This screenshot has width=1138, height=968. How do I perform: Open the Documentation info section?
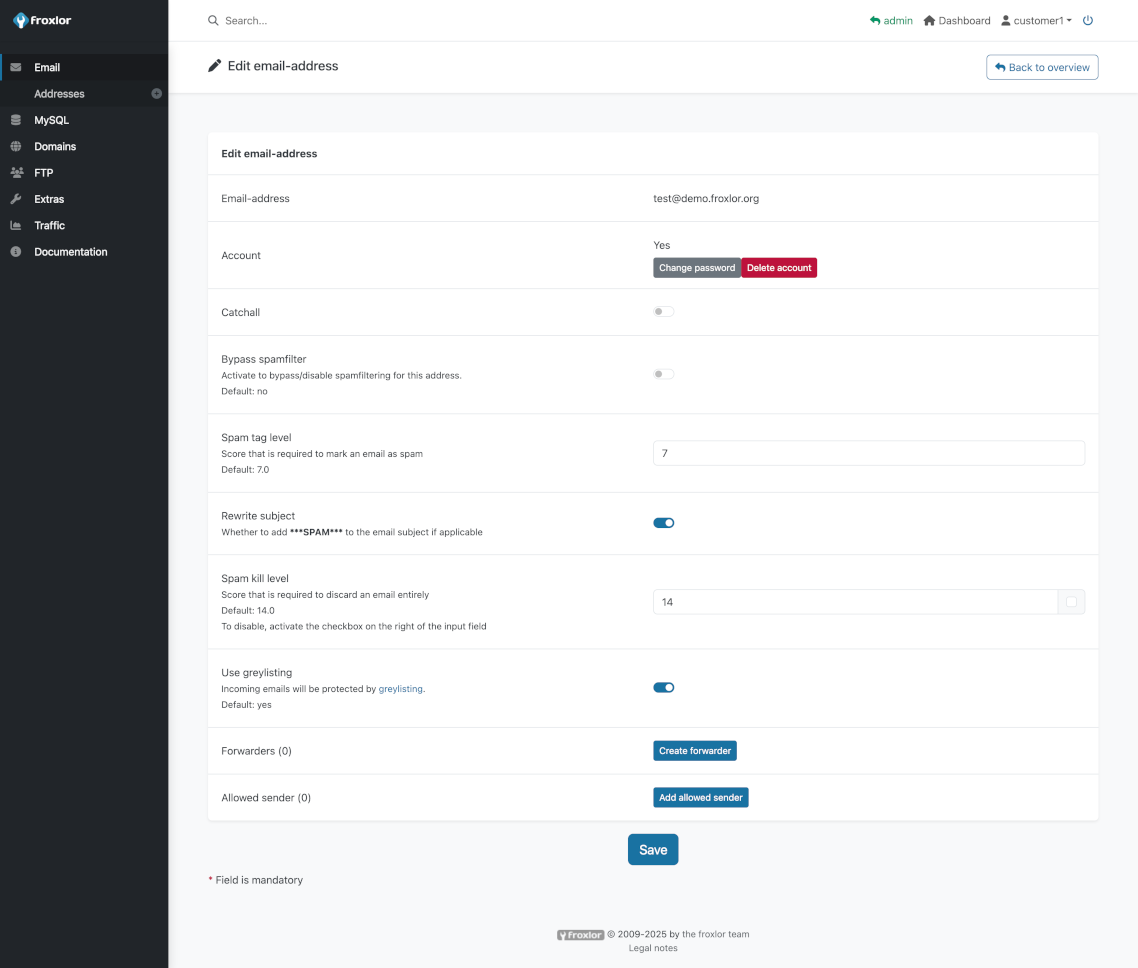[16, 251]
